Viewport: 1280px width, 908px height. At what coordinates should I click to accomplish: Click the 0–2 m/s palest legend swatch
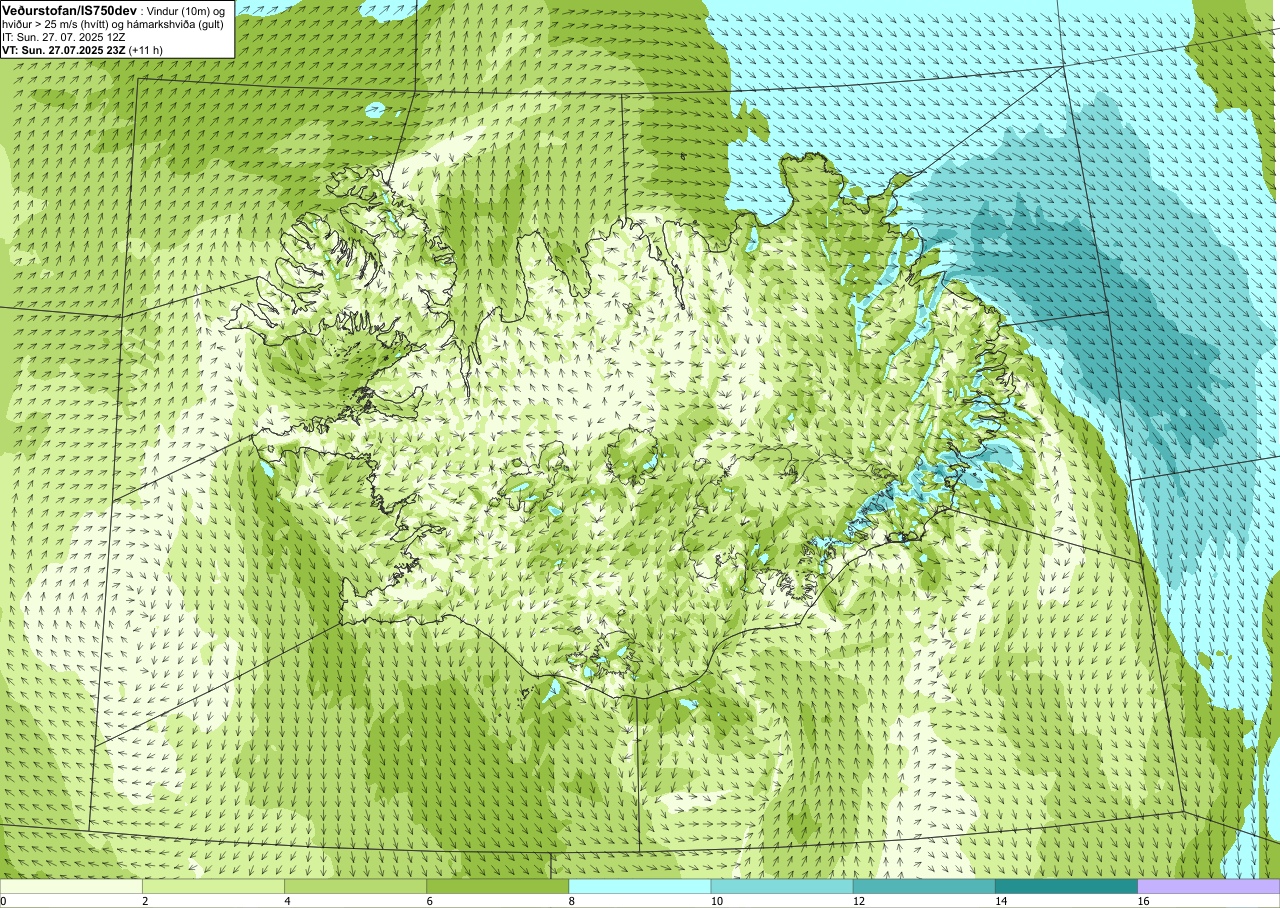click(x=71, y=886)
